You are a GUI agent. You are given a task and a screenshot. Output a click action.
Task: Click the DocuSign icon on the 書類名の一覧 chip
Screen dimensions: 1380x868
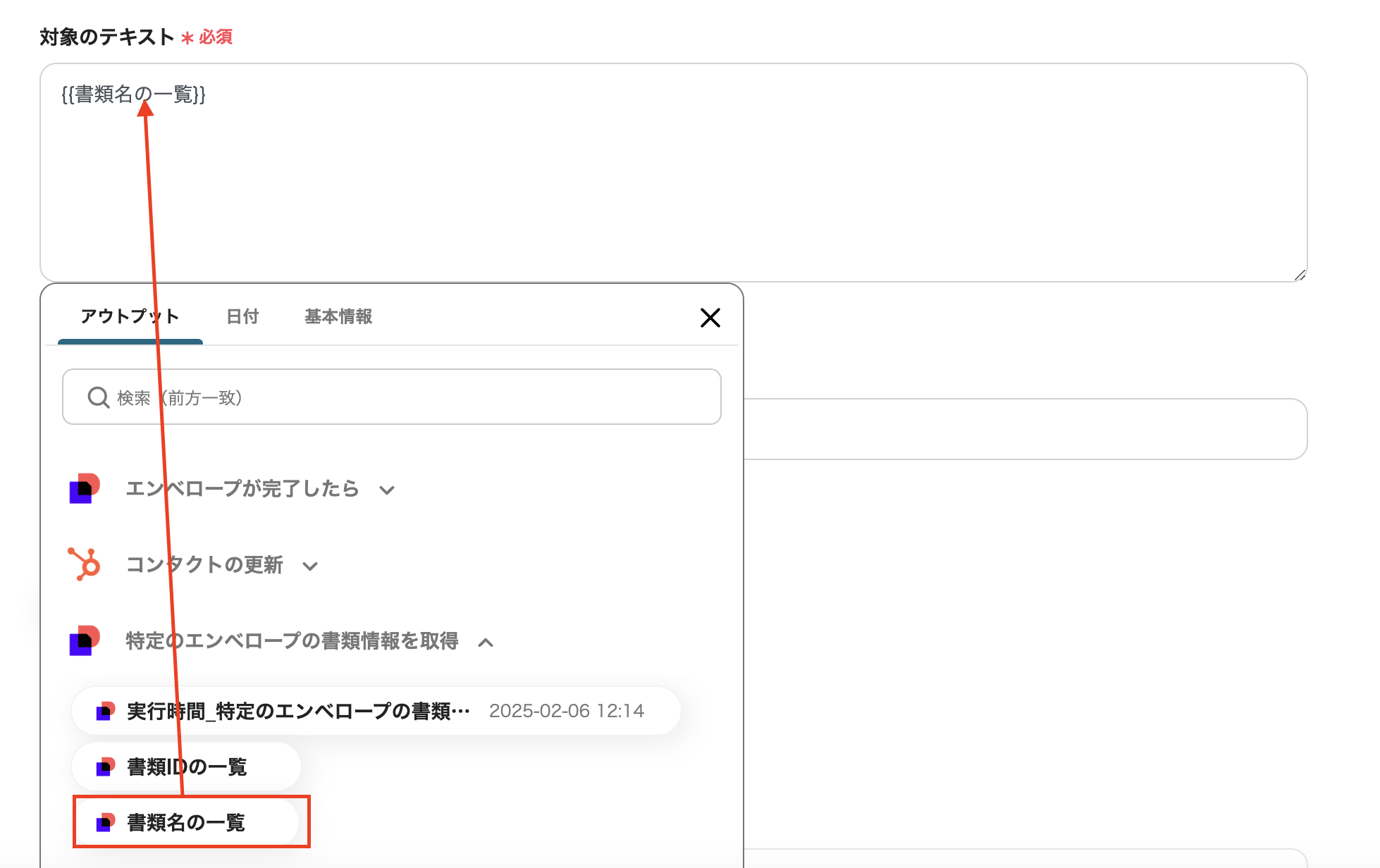(x=106, y=821)
